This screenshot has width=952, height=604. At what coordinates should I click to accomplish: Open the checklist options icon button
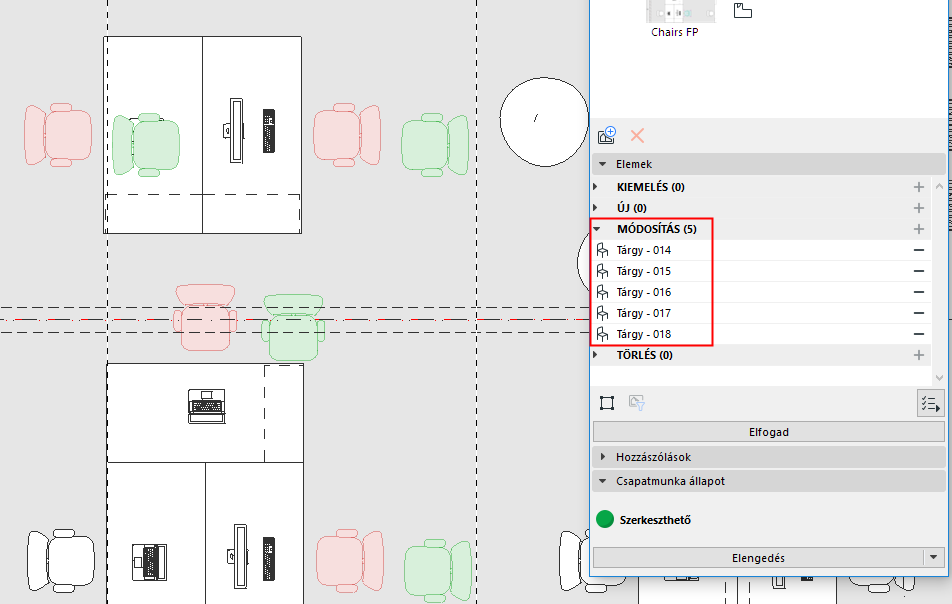click(x=930, y=404)
